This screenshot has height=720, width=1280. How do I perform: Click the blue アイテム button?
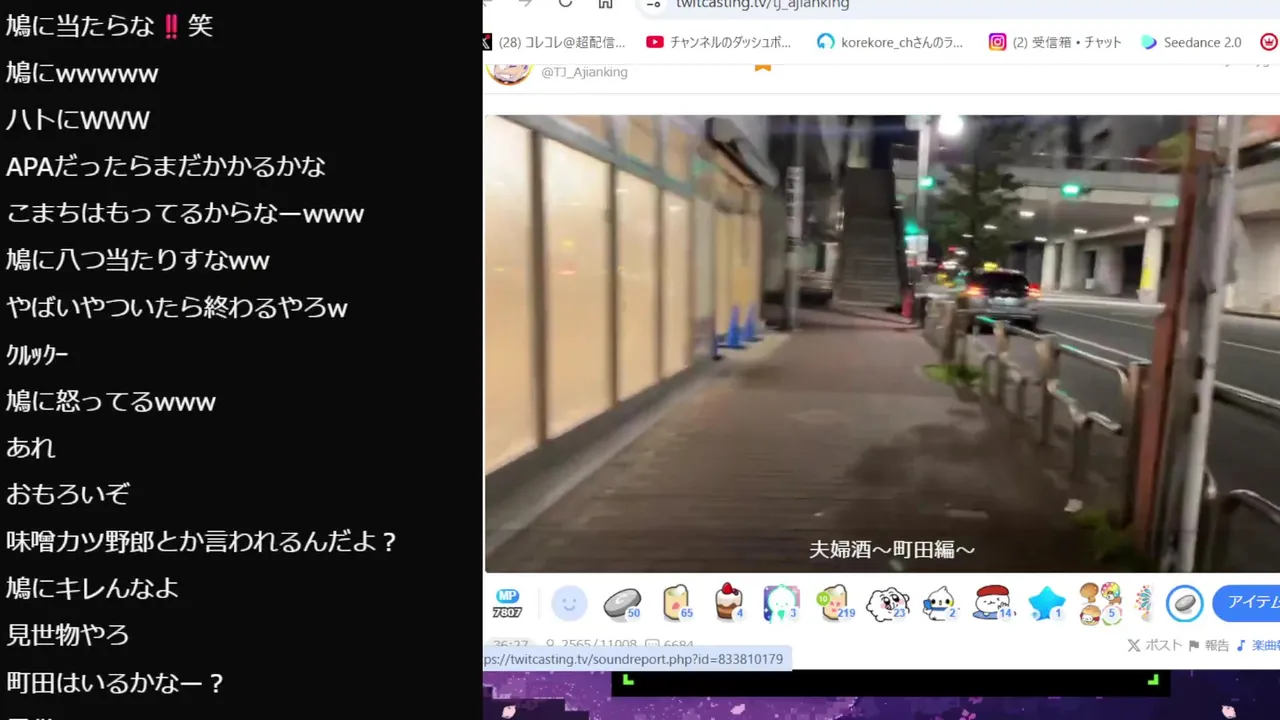pyautogui.click(x=1247, y=603)
